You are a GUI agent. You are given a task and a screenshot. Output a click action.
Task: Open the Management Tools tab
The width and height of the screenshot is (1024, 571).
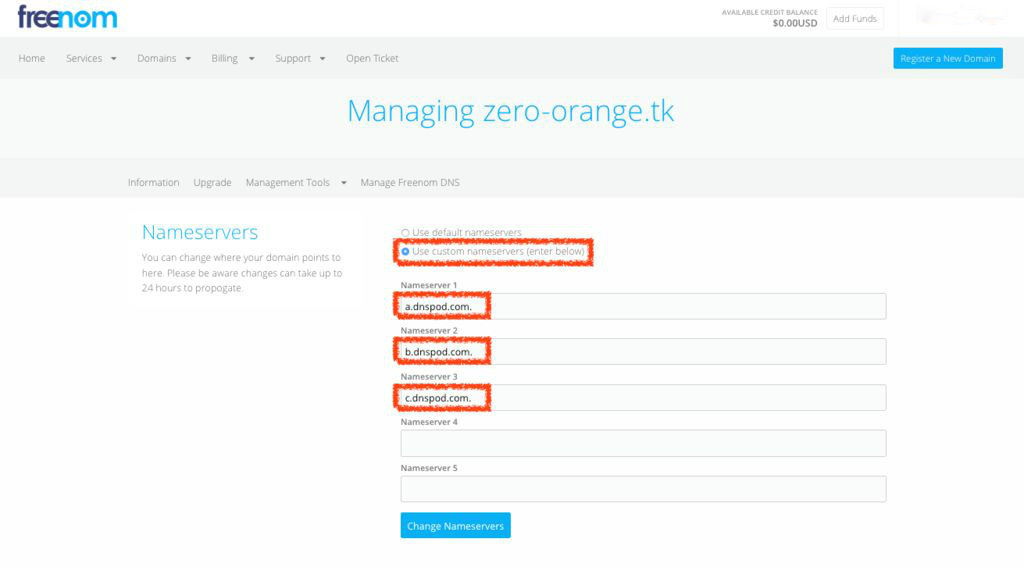(287, 182)
